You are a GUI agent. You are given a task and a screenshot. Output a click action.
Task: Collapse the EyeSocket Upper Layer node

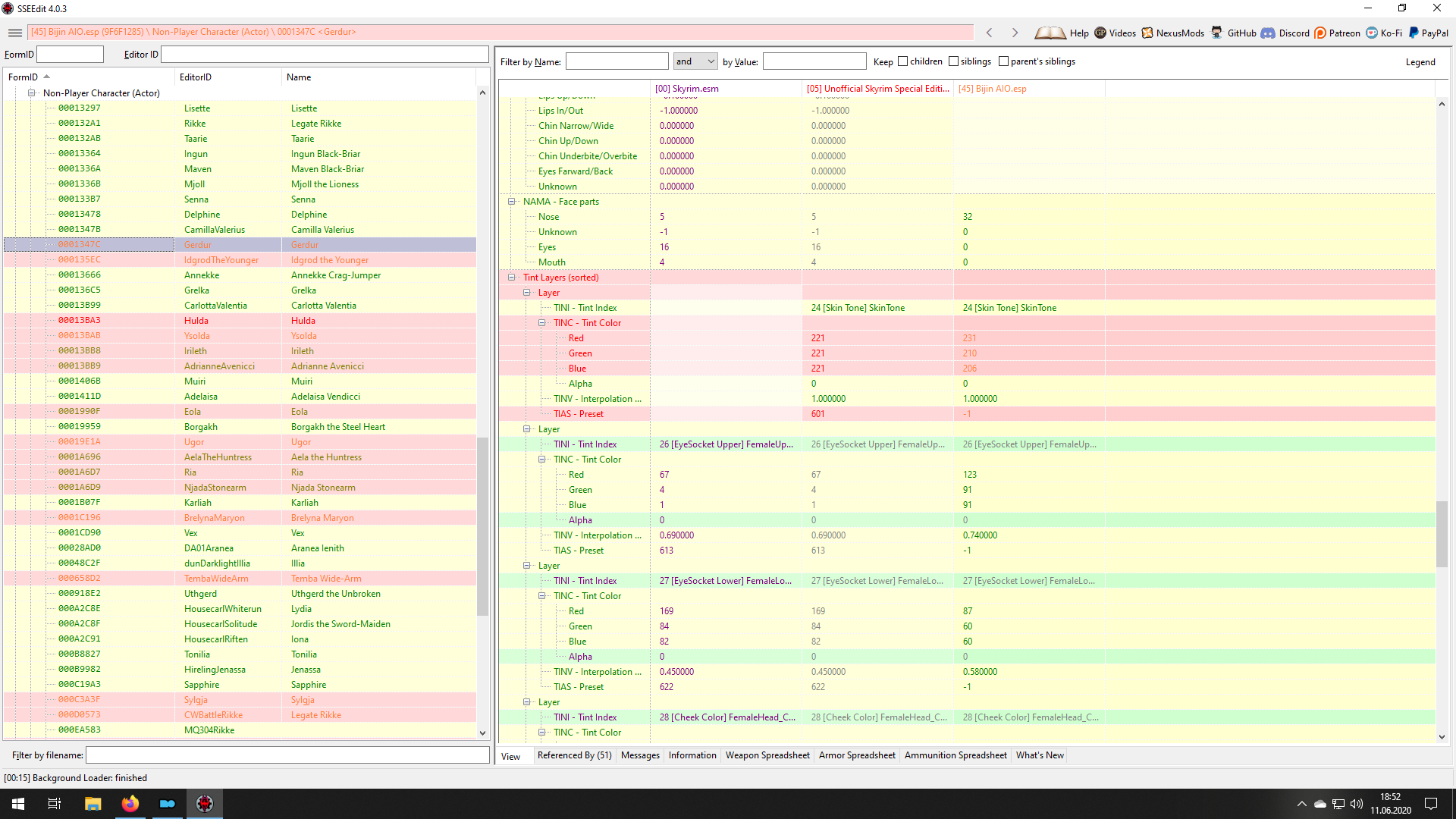(x=527, y=429)
